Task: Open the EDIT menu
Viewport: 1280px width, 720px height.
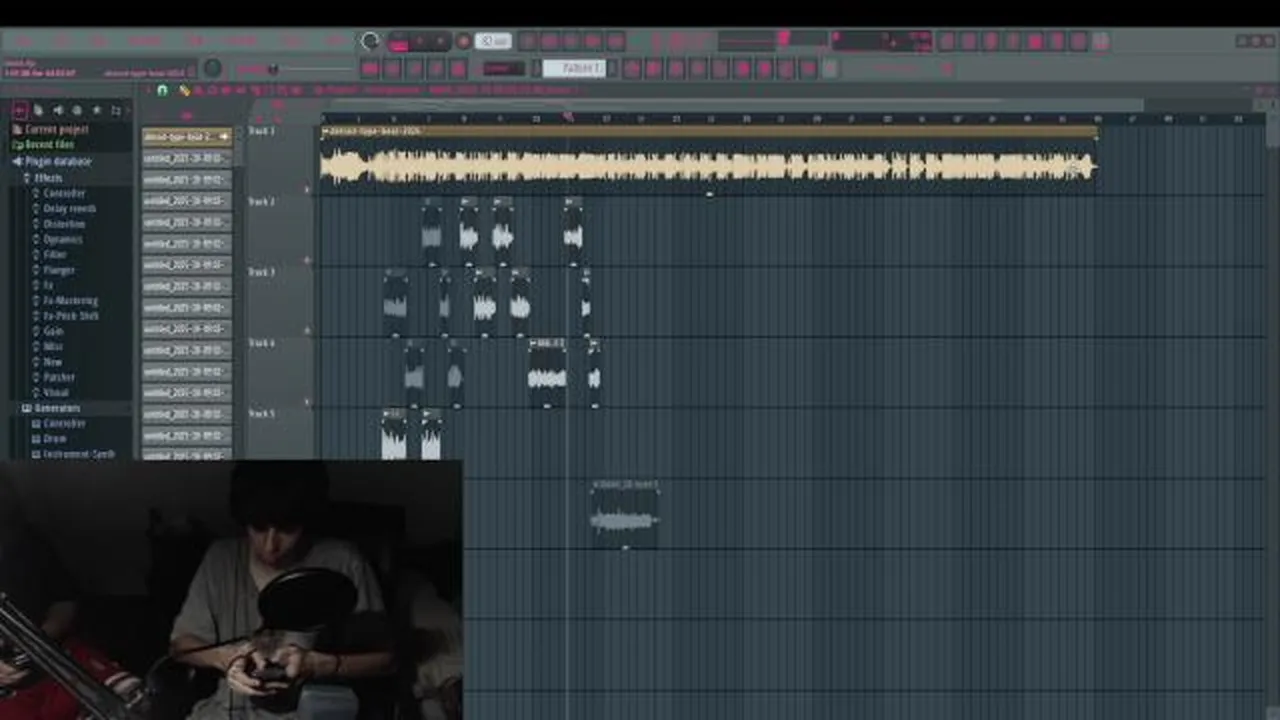Action: [x=60, y=41]
